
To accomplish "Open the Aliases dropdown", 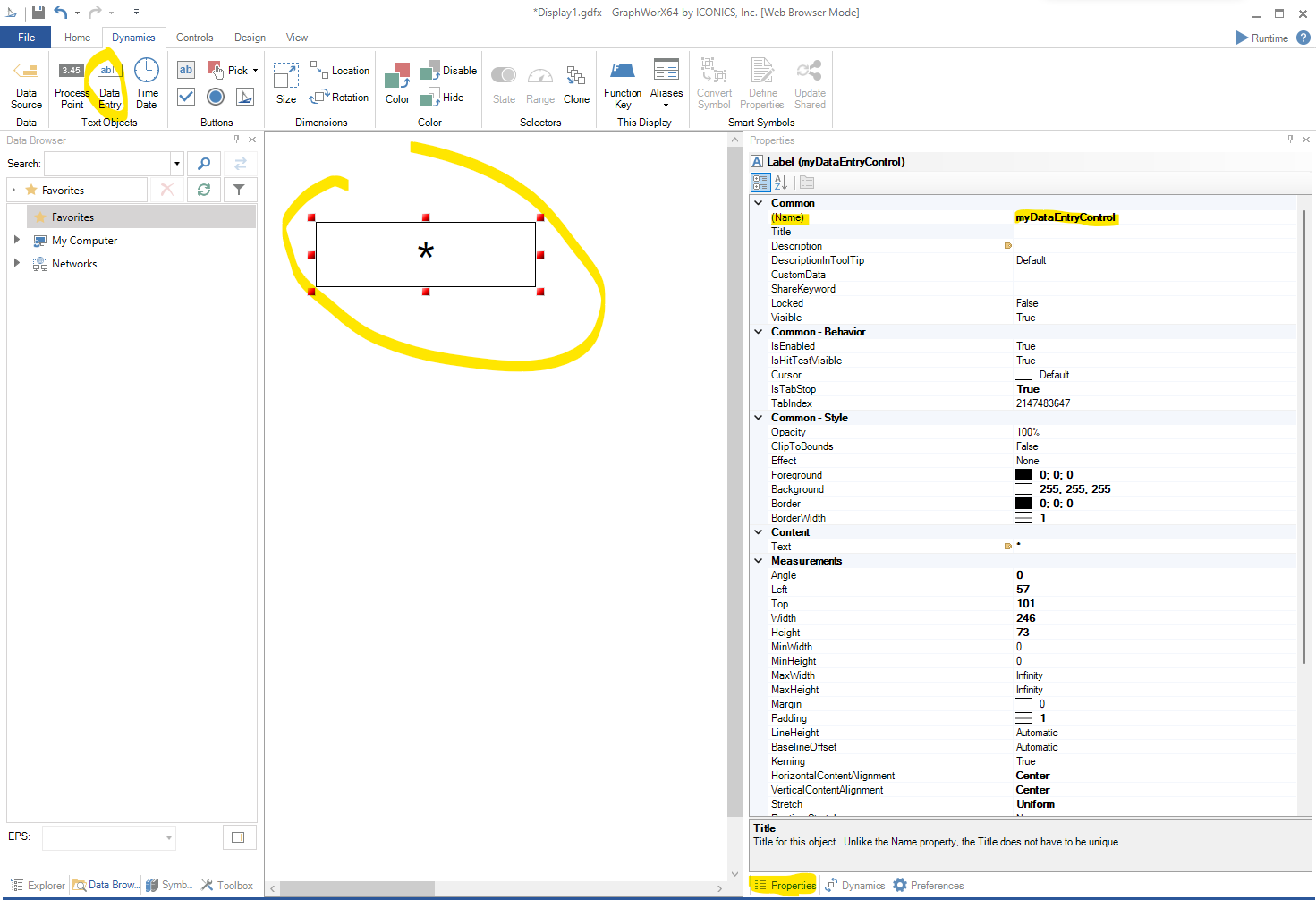I will 666,84.
